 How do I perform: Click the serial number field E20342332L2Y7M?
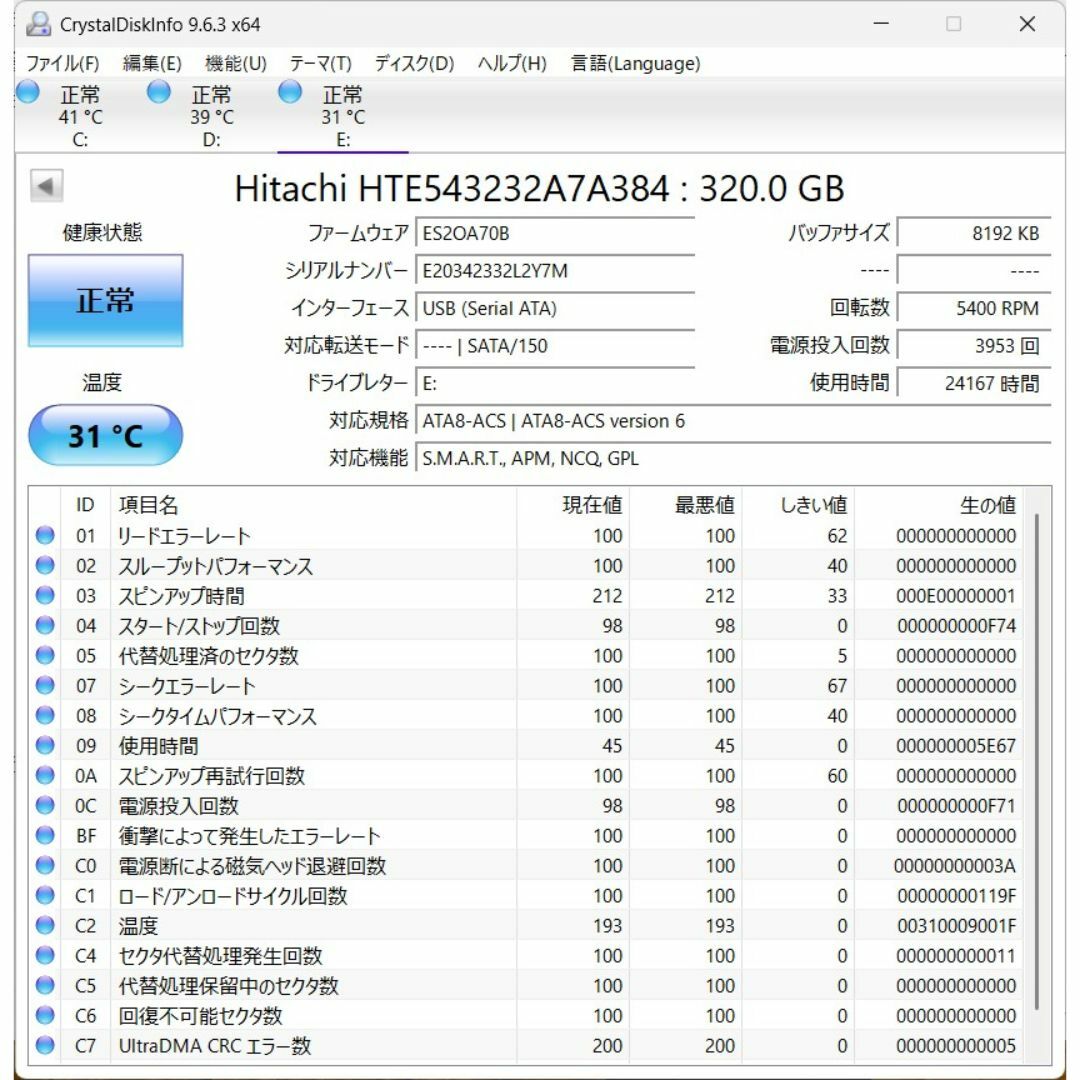click(555, 271)
